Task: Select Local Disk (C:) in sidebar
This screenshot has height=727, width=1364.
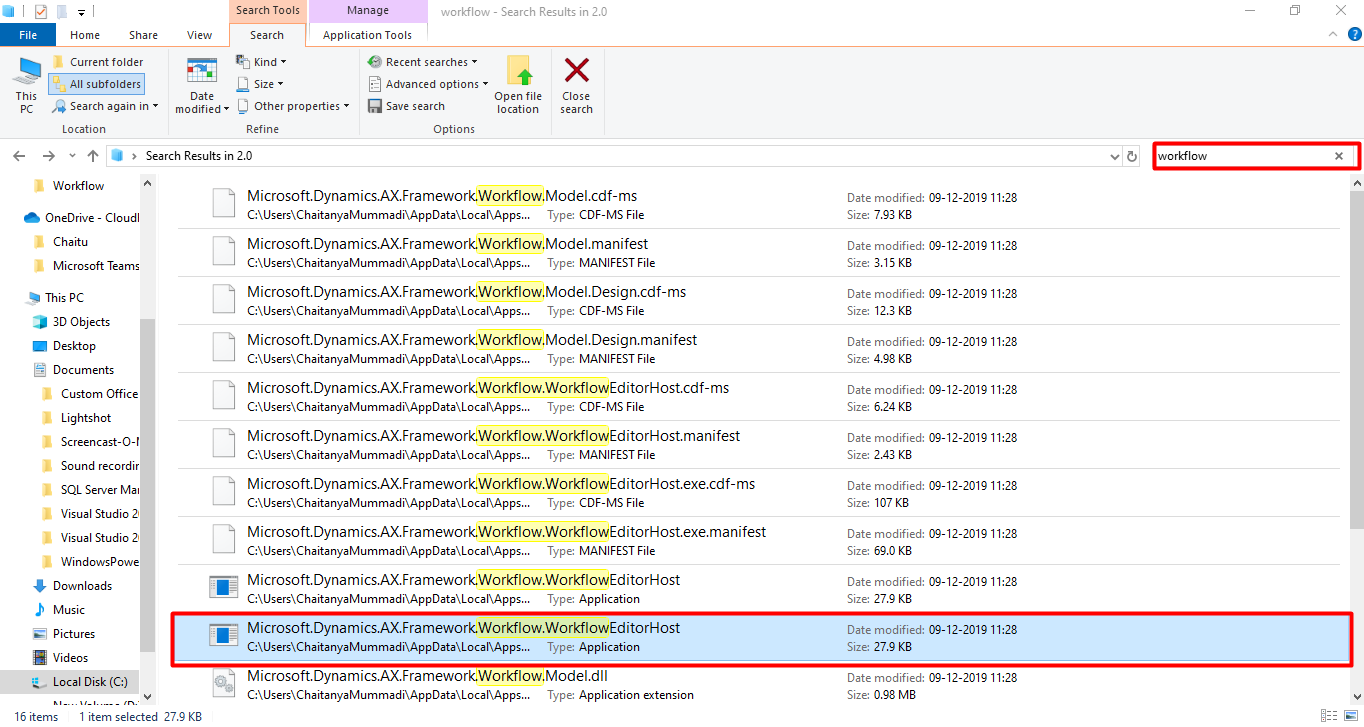Action: tap(90, 682)
